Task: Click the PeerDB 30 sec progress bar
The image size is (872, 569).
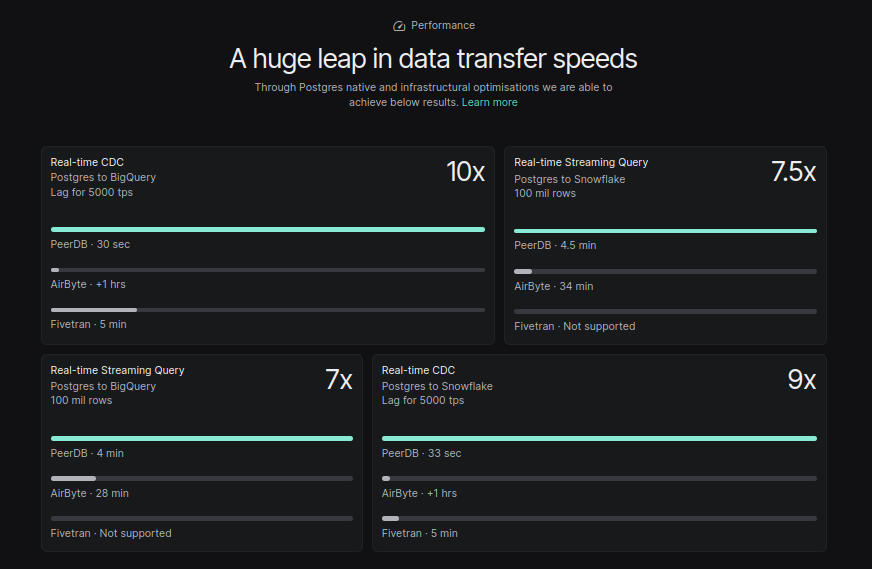Action: pos(267,229)
